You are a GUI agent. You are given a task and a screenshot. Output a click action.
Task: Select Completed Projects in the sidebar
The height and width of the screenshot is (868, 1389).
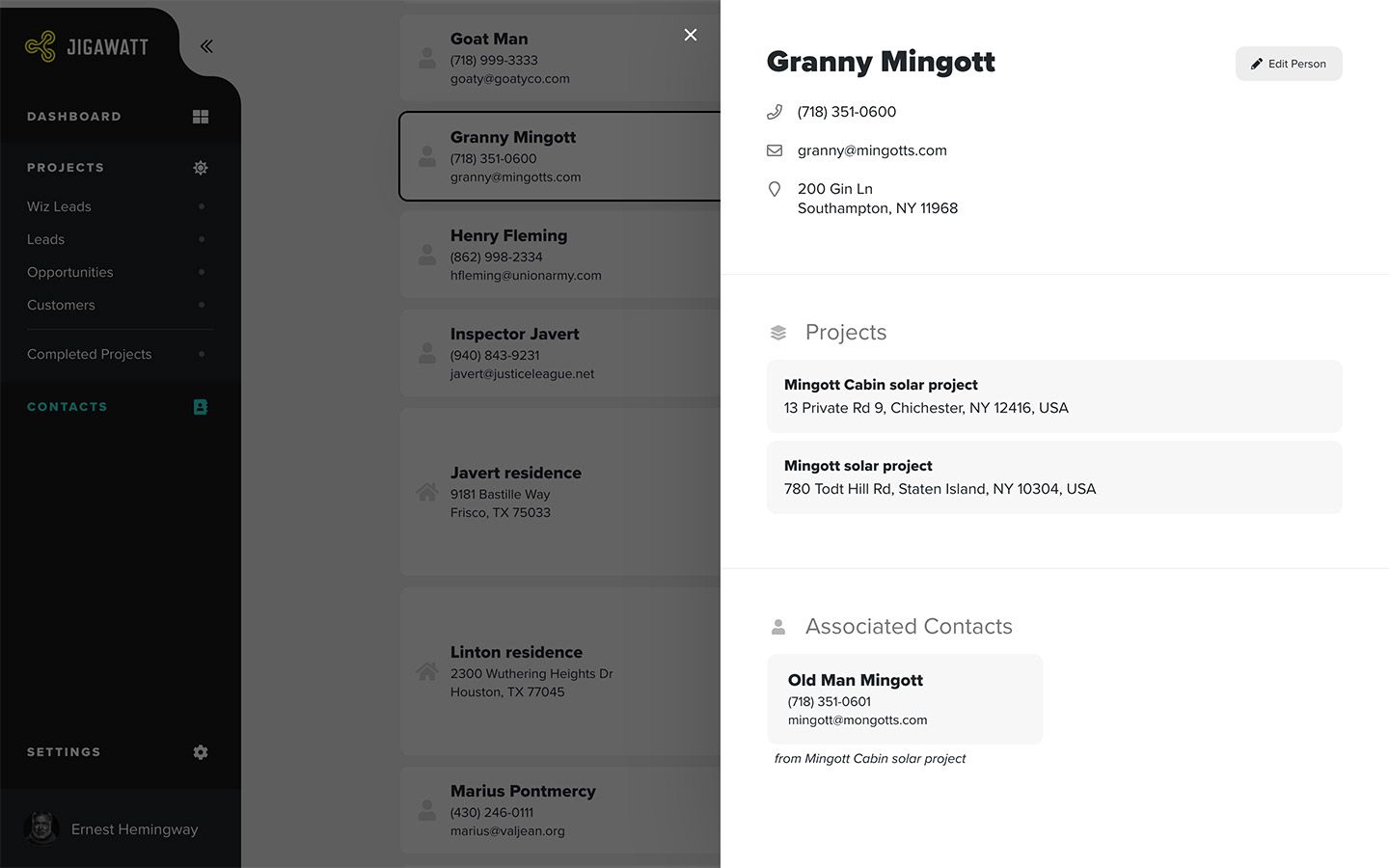point(90,354)
